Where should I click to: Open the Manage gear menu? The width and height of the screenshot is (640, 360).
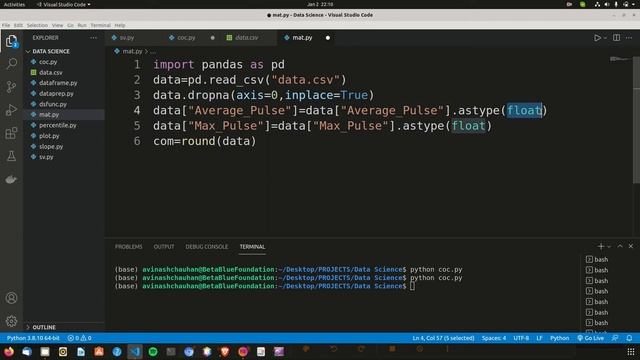coord(11,321)
